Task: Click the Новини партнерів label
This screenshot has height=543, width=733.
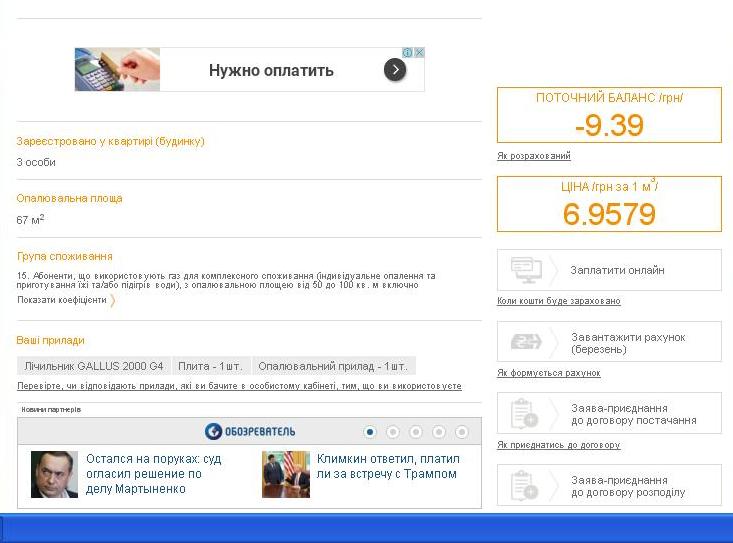Action: click(x=51, y=410)
